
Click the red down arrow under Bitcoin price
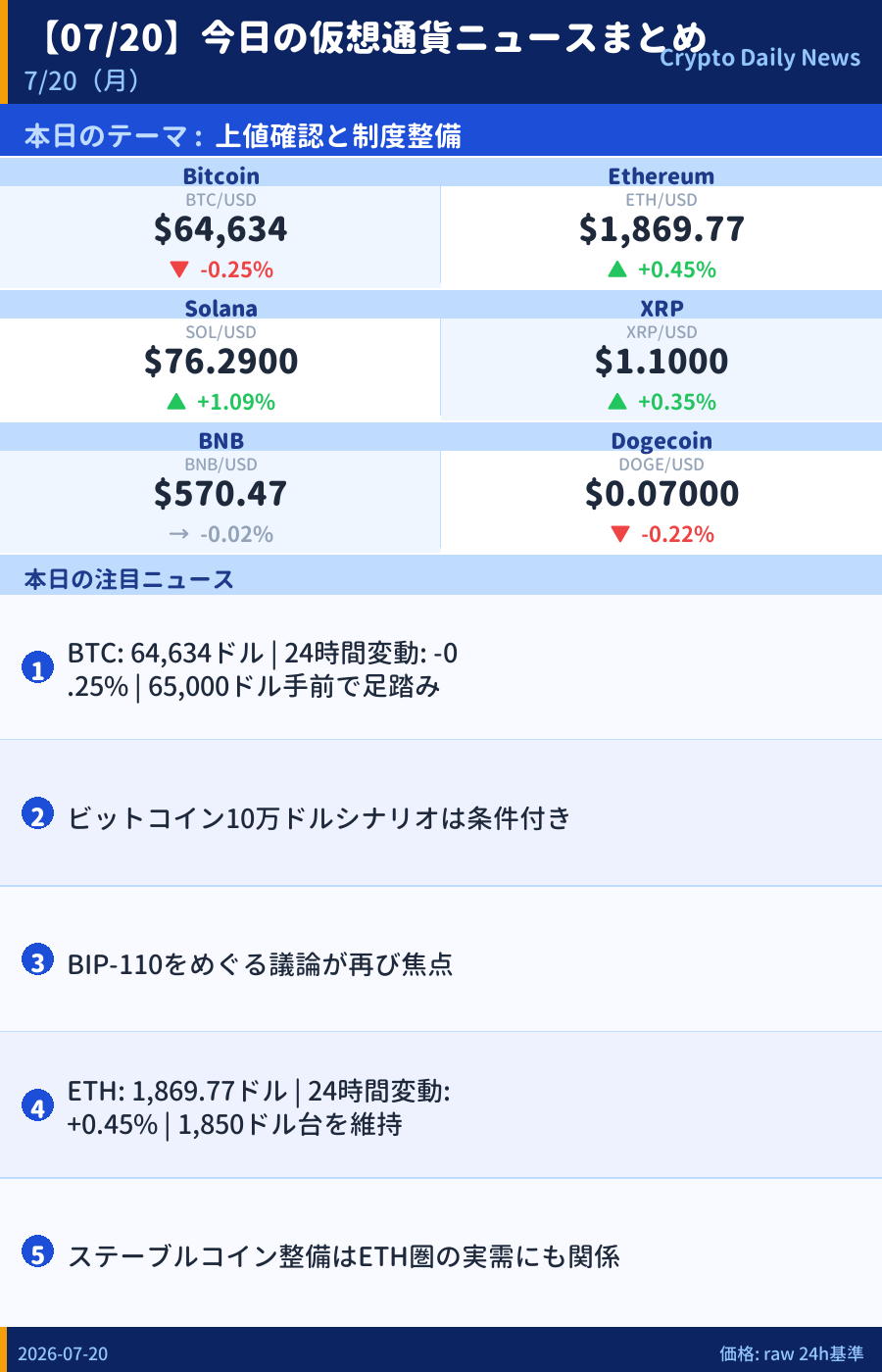pyautogui.click(x=178, y=269)
